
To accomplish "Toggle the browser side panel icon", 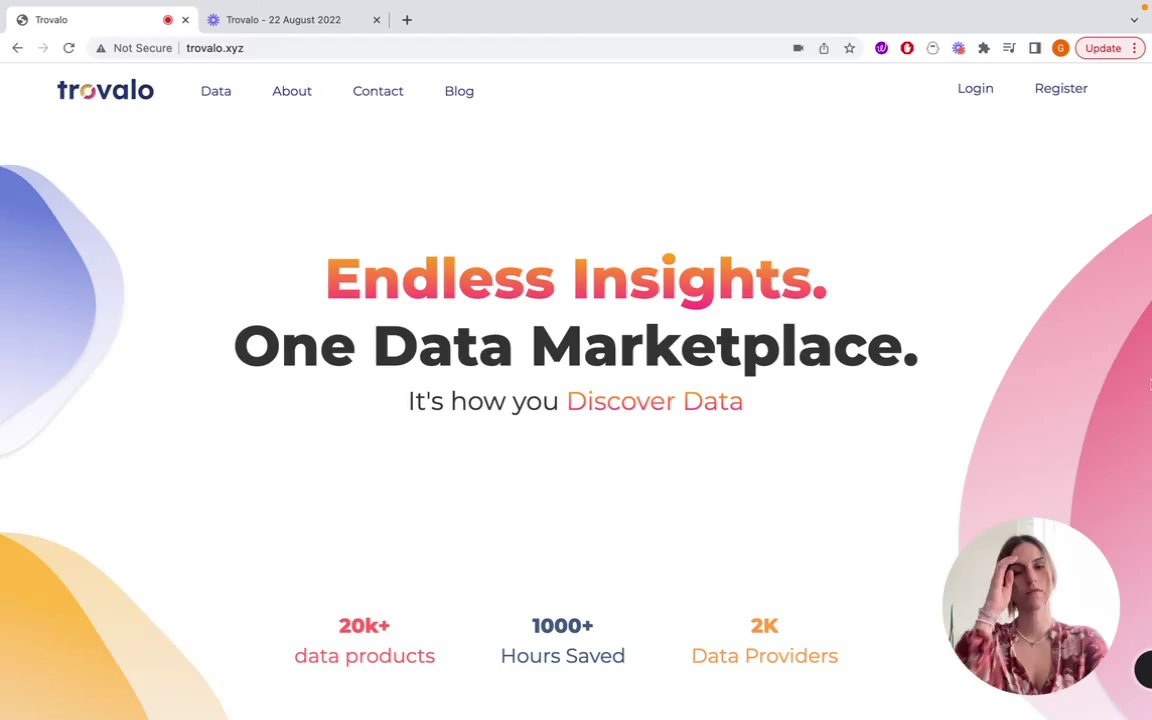I will tap(1034, 48).
